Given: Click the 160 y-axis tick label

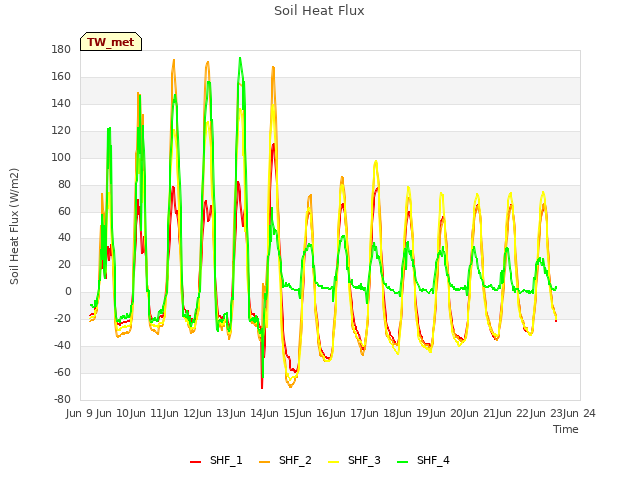Looking at the screenshot, I should [x=61, y=76].
